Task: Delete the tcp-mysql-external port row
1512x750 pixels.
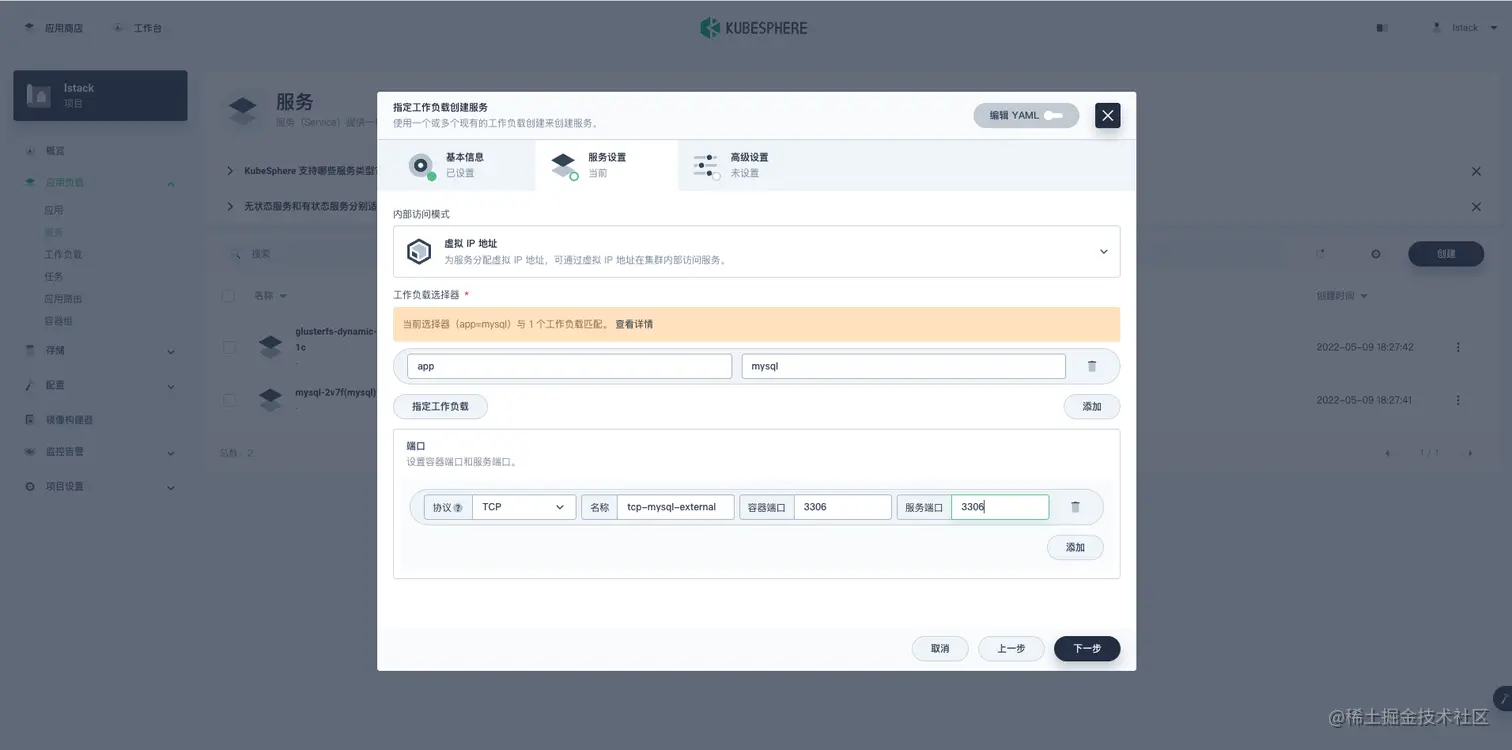Action: [1076, 507]
